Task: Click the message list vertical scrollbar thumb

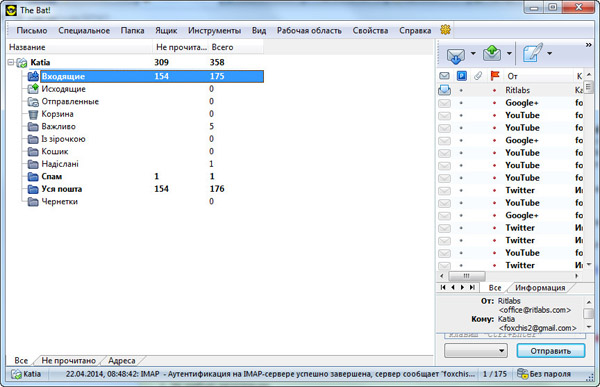Action: pos(589,87)
